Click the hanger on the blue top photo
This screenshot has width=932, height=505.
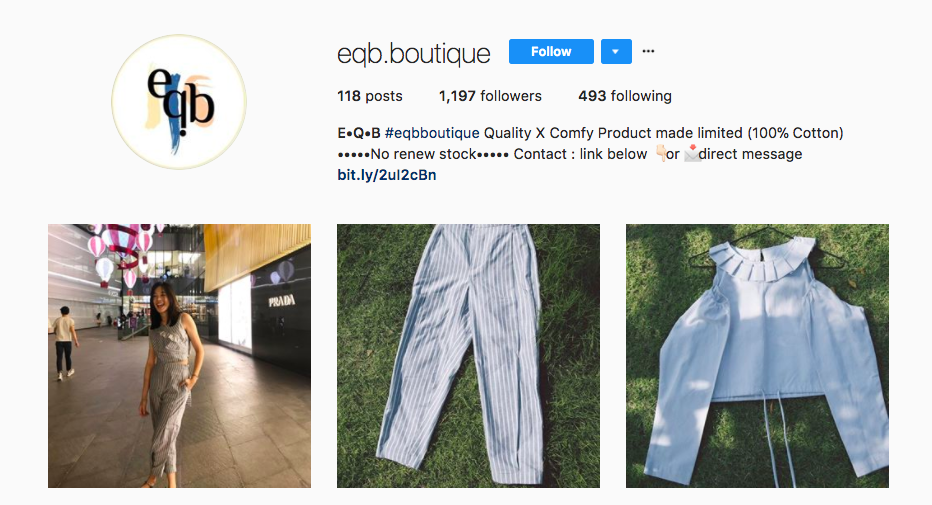click(767, 247)
